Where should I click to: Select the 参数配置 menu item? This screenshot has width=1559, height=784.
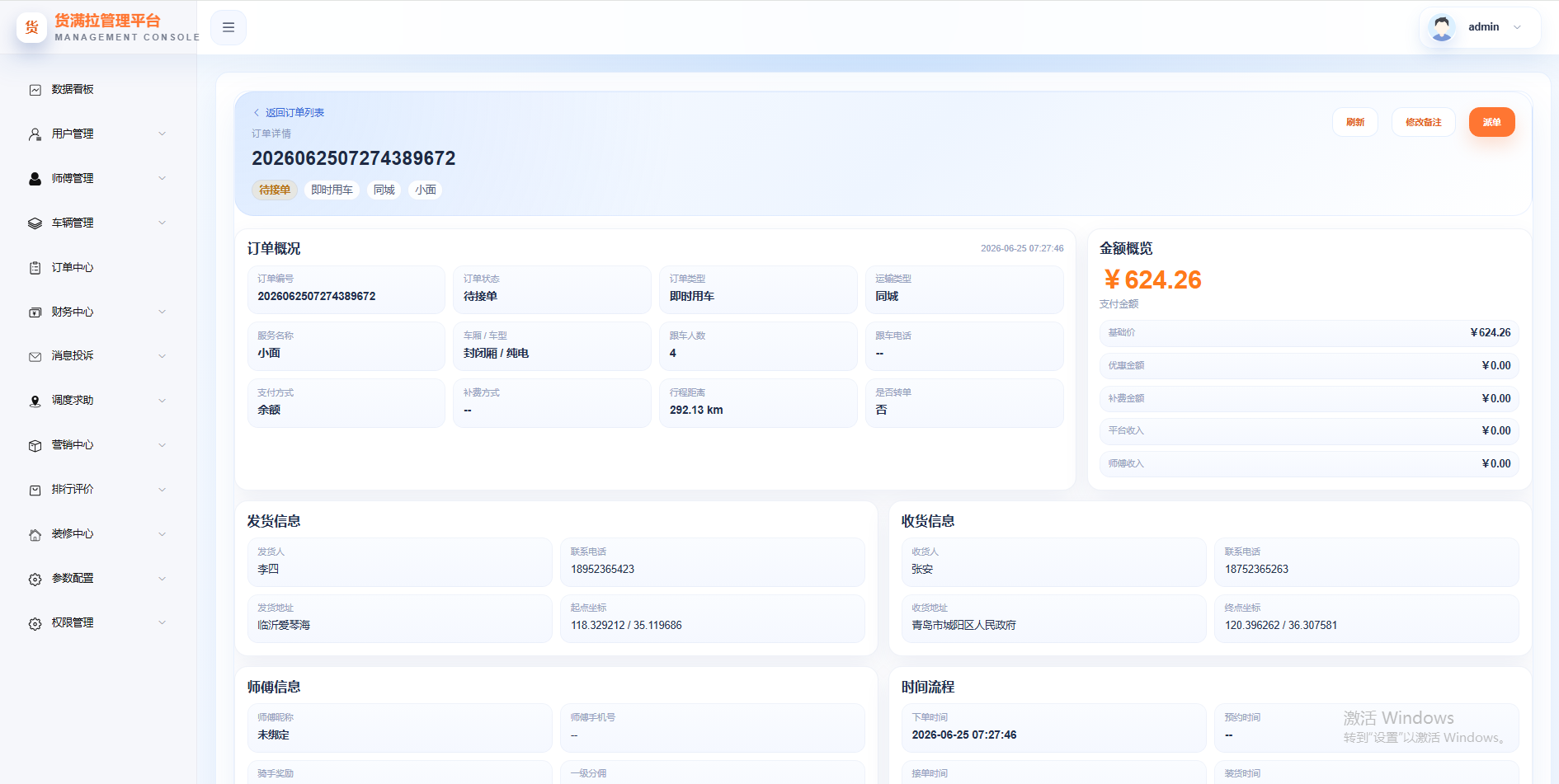(x=98, y=579)
